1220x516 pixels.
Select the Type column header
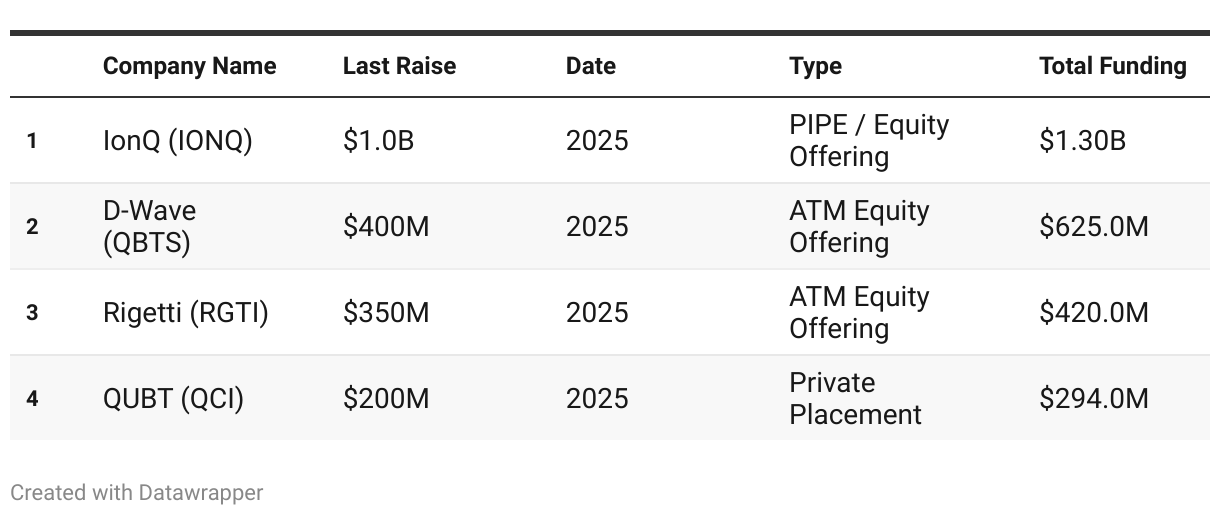(x=815, y=66)
